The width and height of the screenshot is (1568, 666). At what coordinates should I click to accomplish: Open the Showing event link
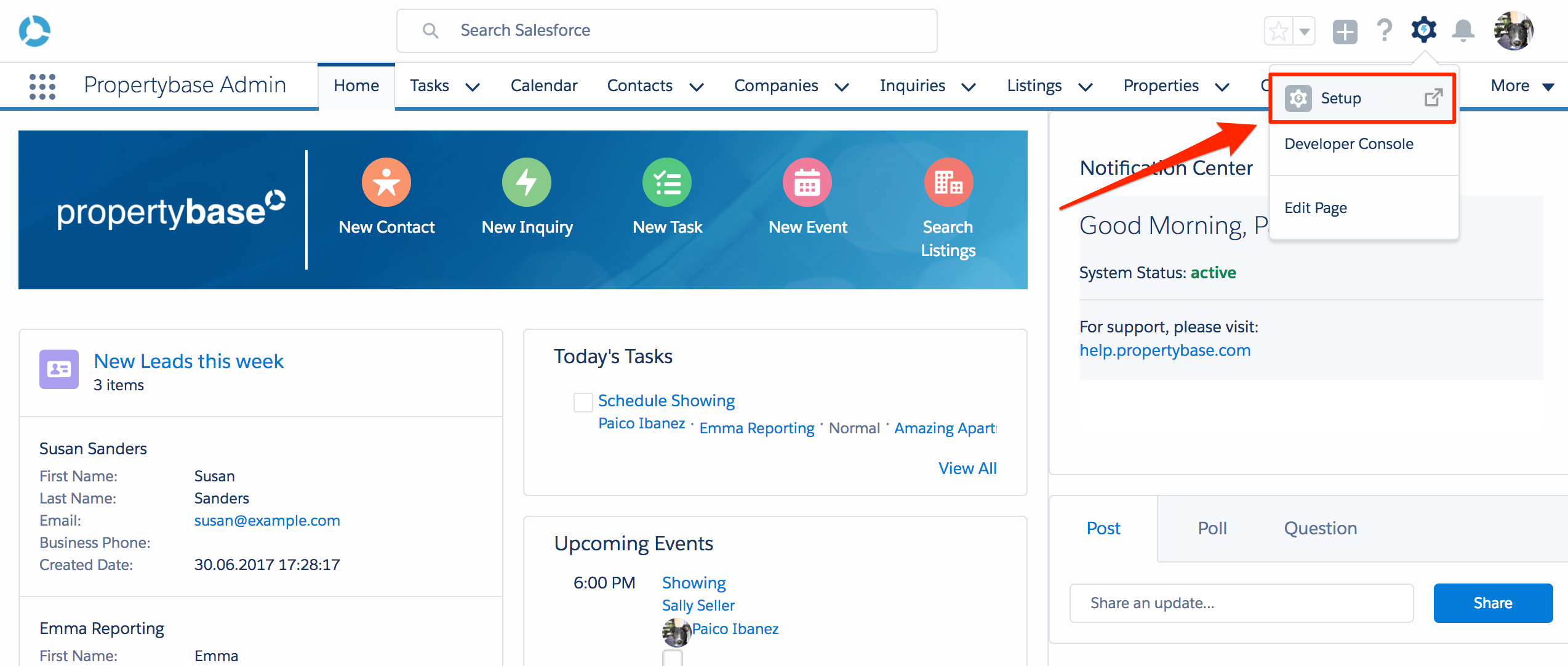694,583
